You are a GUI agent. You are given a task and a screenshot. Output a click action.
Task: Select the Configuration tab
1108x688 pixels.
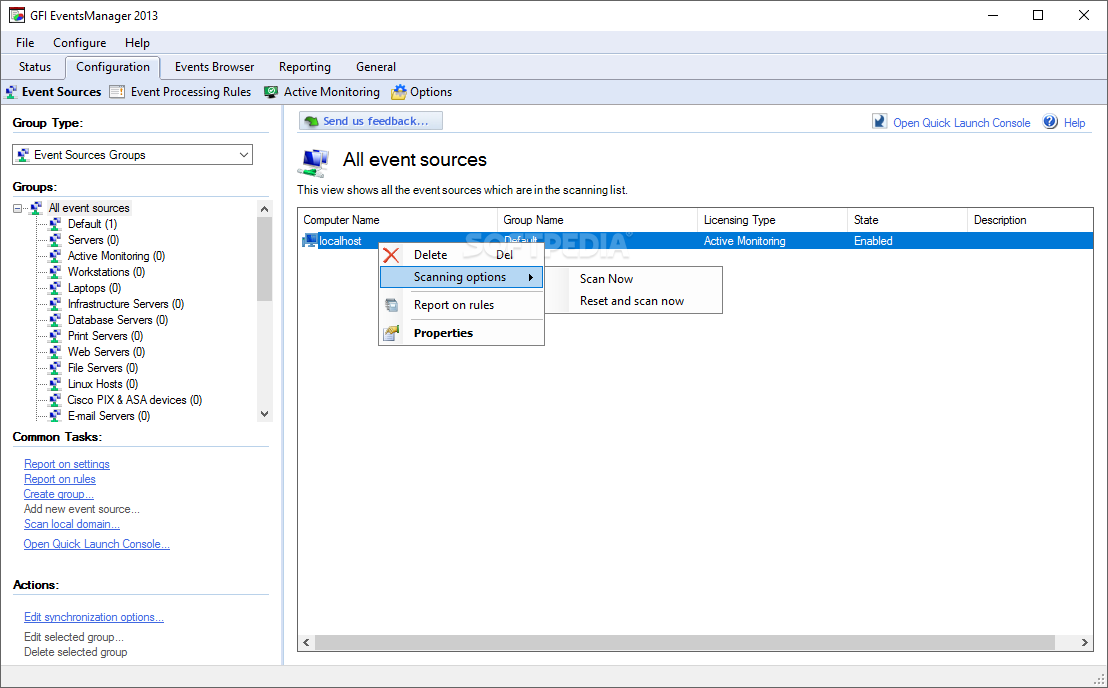pyautogui.click(x=113, y=67)
